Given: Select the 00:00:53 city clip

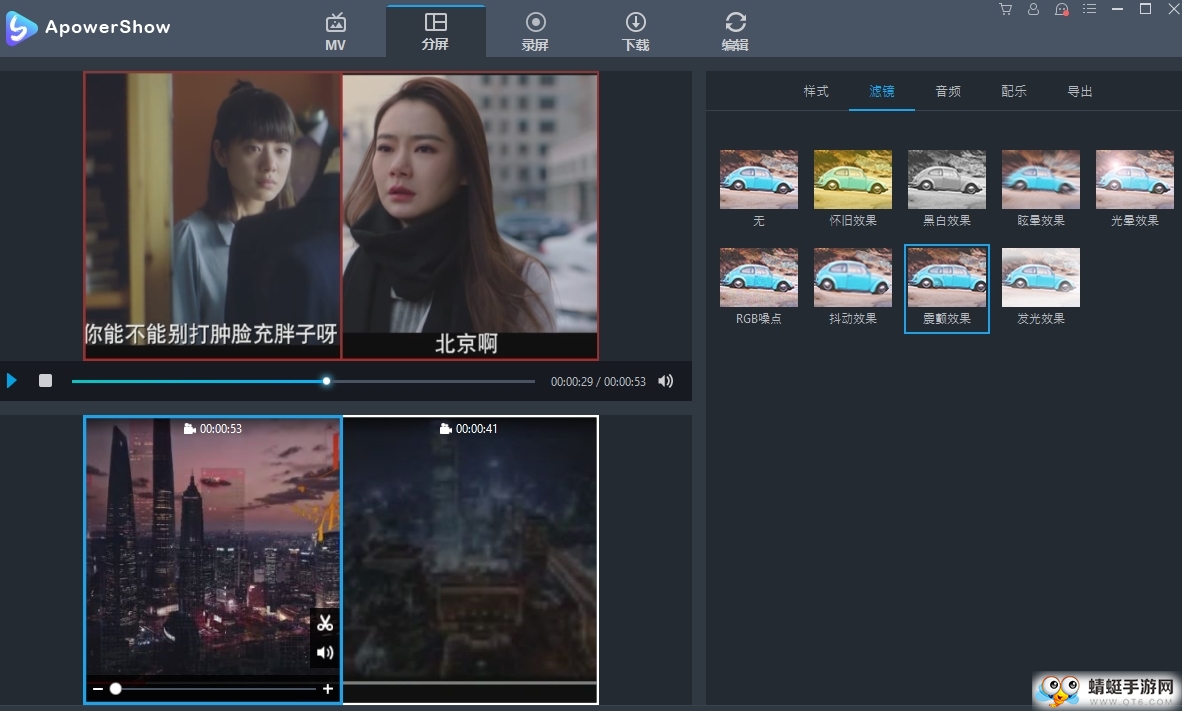Looking at the screenshot, I should click(213, 559).
